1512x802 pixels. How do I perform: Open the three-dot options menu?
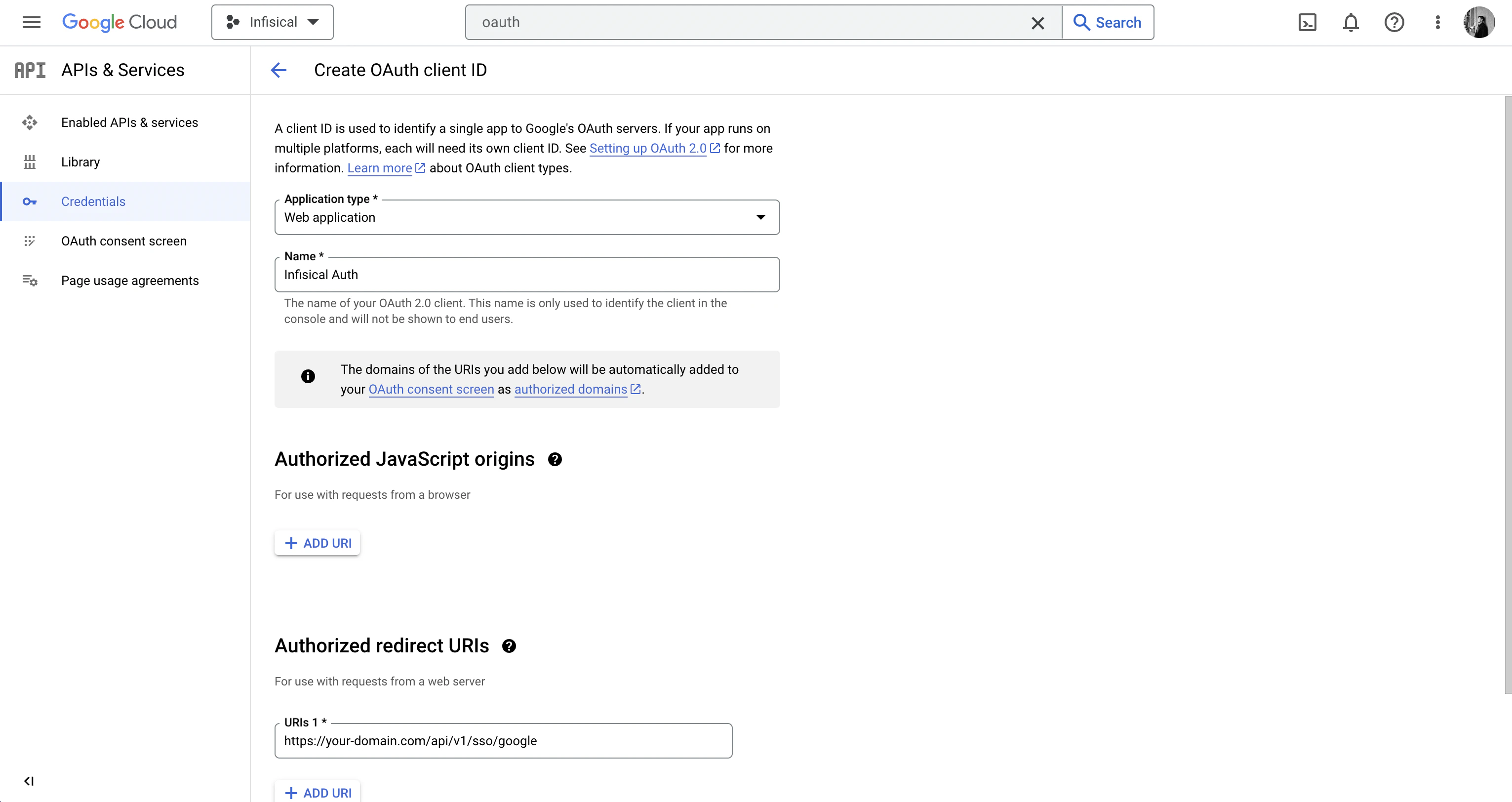click(x=1437, y=22)
